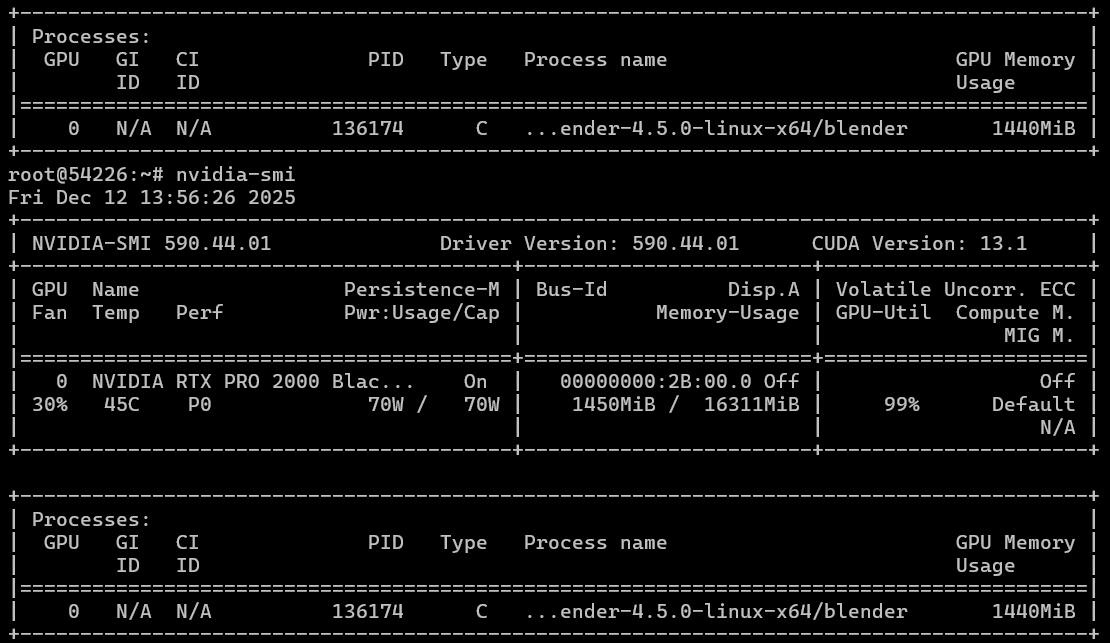Click the Default compute mode value
Image resolution: width=1110 pixels, height=643 pixels.
pyautogui.click(x=1033, y=405)
